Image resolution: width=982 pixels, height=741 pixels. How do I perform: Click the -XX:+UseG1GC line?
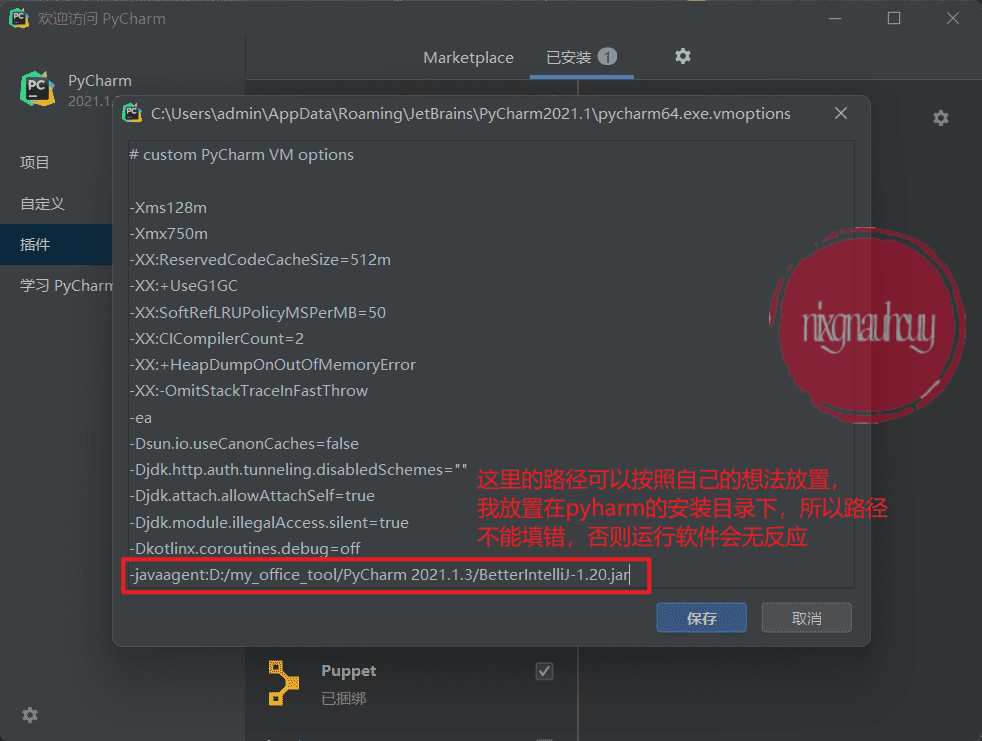point(183,286)
